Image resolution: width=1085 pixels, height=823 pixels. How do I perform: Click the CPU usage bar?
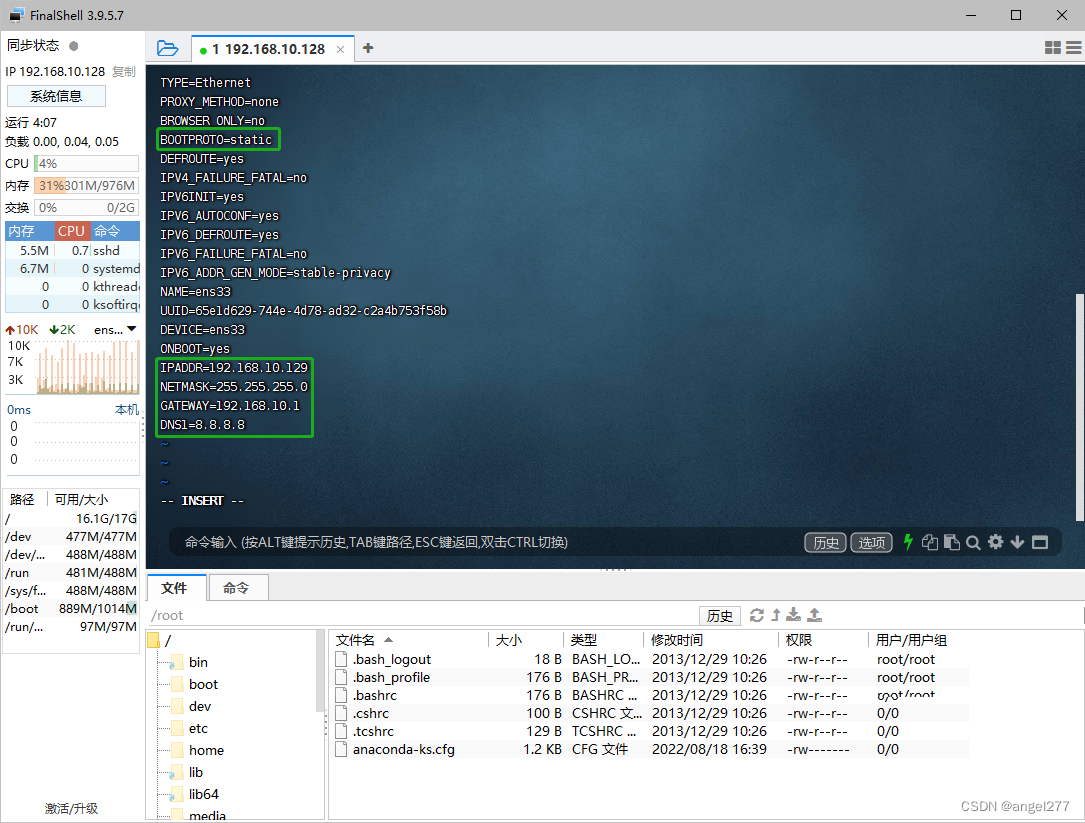86,164
